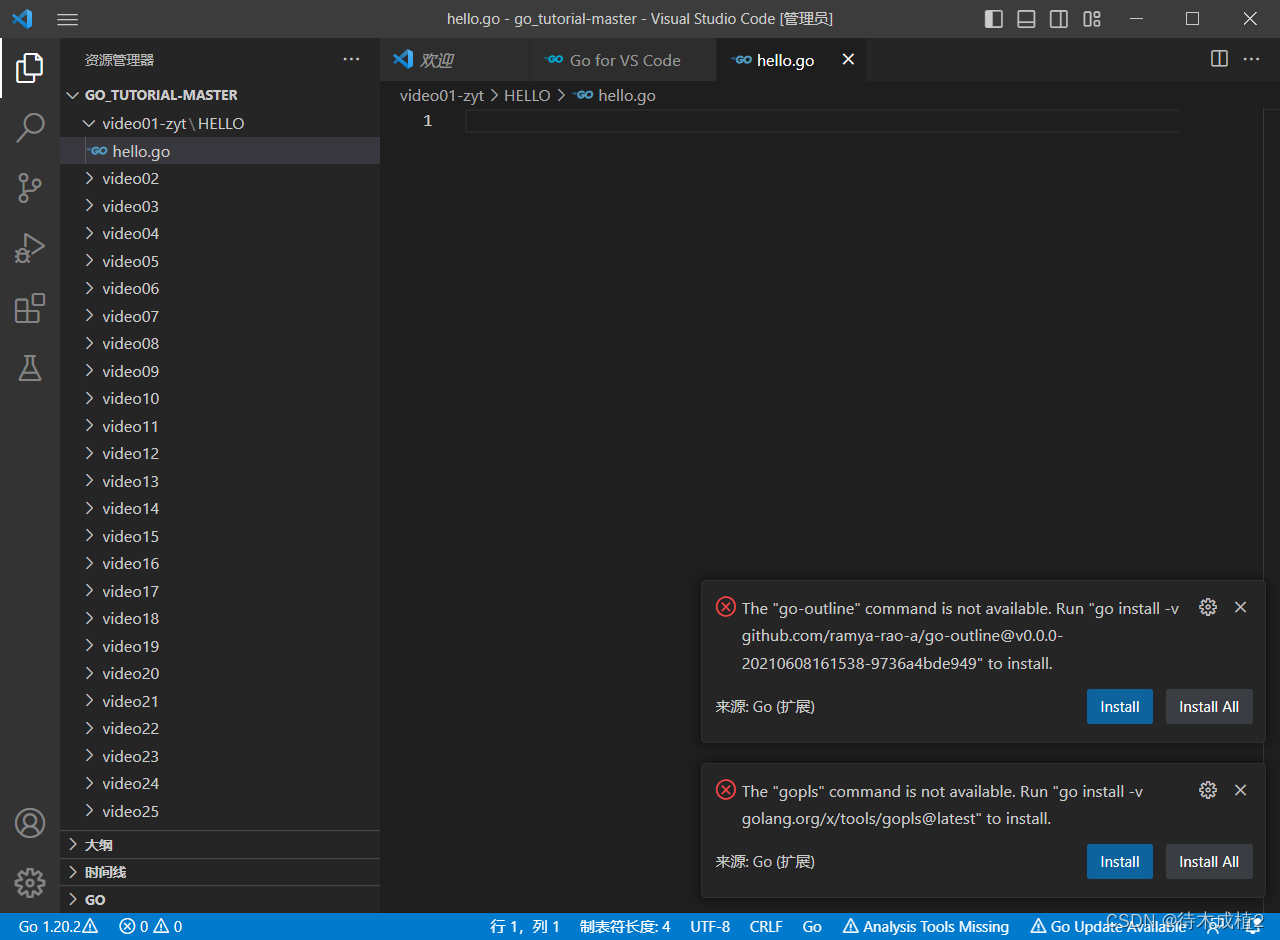This screenshot has height=940, width=1280.
Task: Open Customize Layout icon in title bar
Action: pos(1092,19)
